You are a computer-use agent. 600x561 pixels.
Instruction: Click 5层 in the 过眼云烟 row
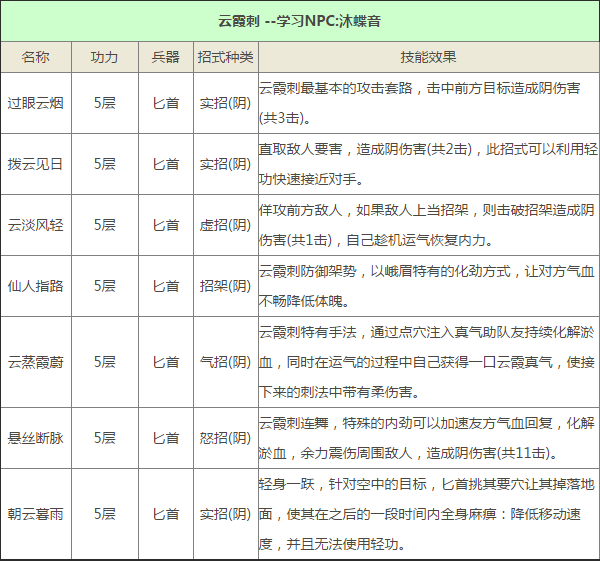click(105, 103)
